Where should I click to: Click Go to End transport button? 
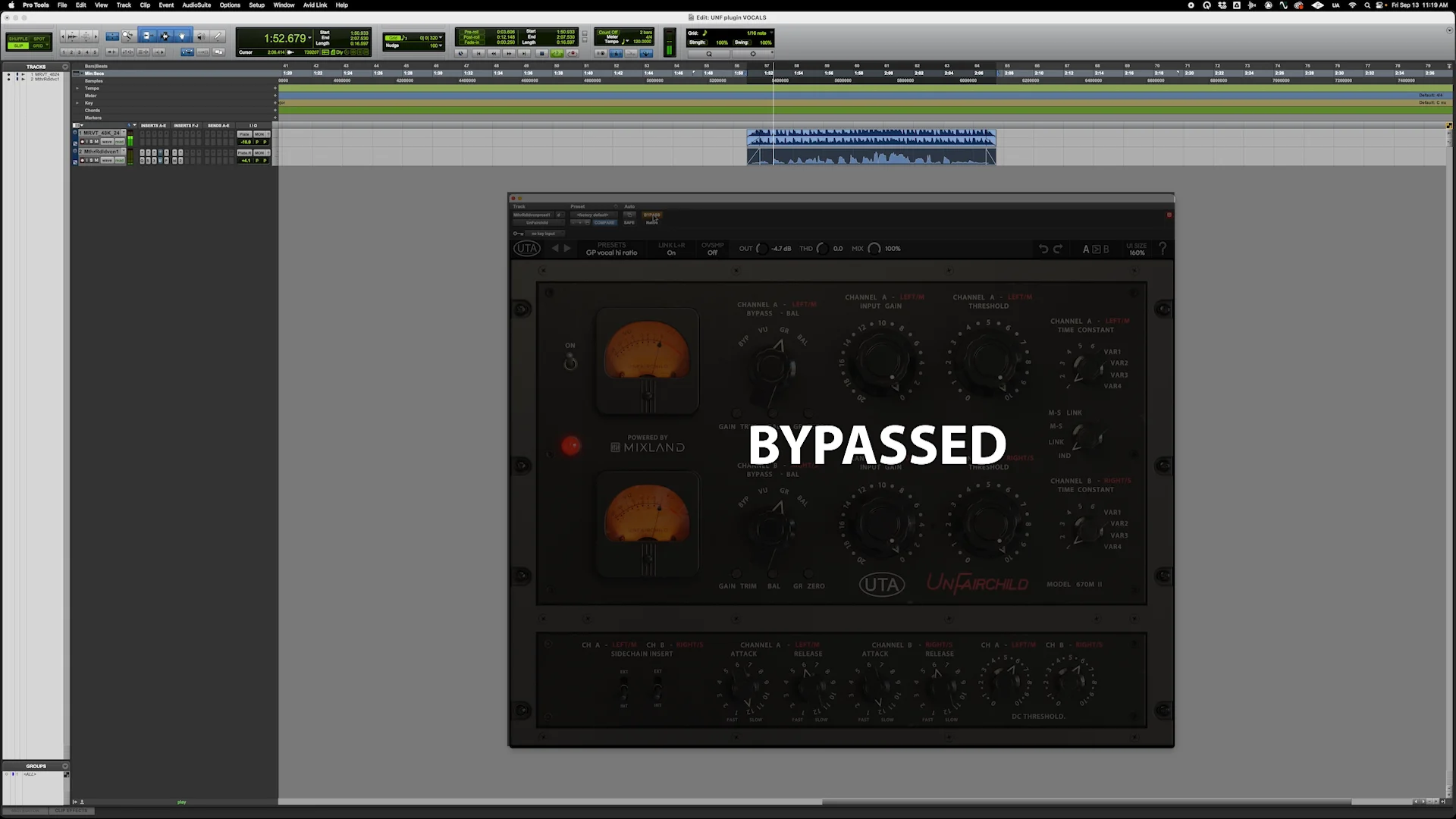pyautogui.click(x=524, y=53)
